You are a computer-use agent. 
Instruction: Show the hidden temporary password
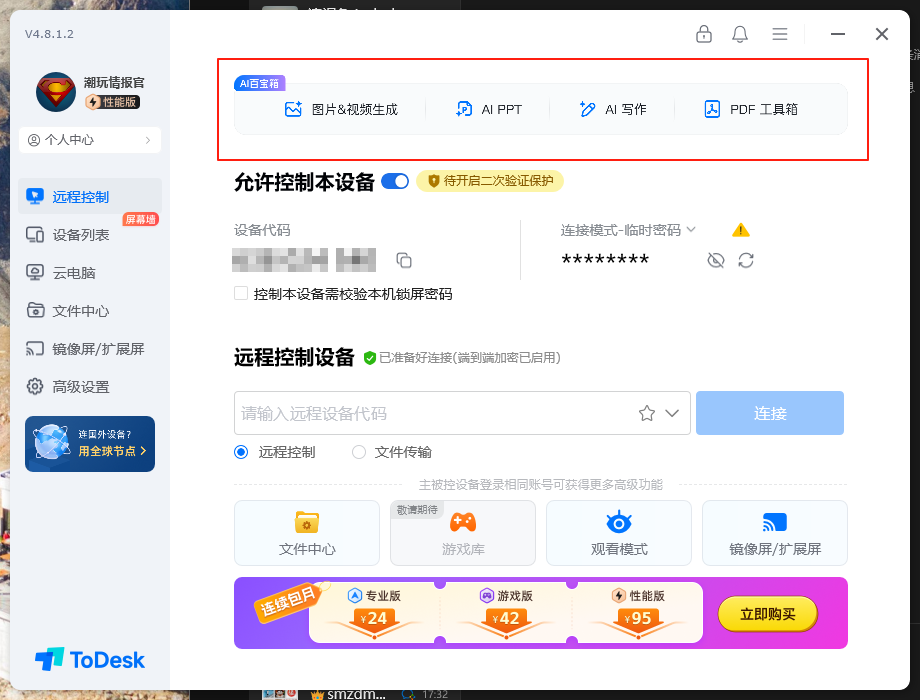715,260
